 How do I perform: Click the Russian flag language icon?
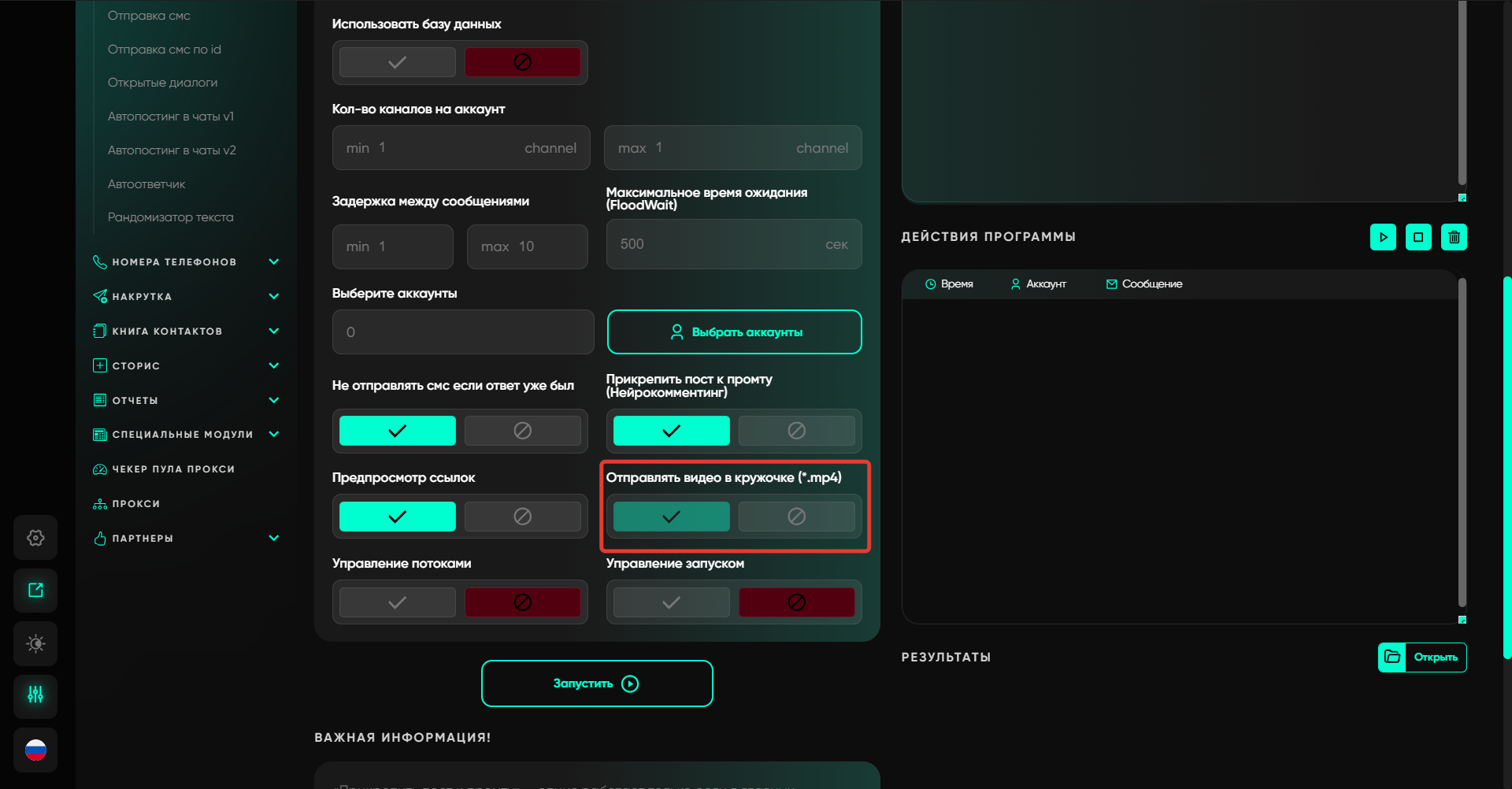click(x=35, y=750)
